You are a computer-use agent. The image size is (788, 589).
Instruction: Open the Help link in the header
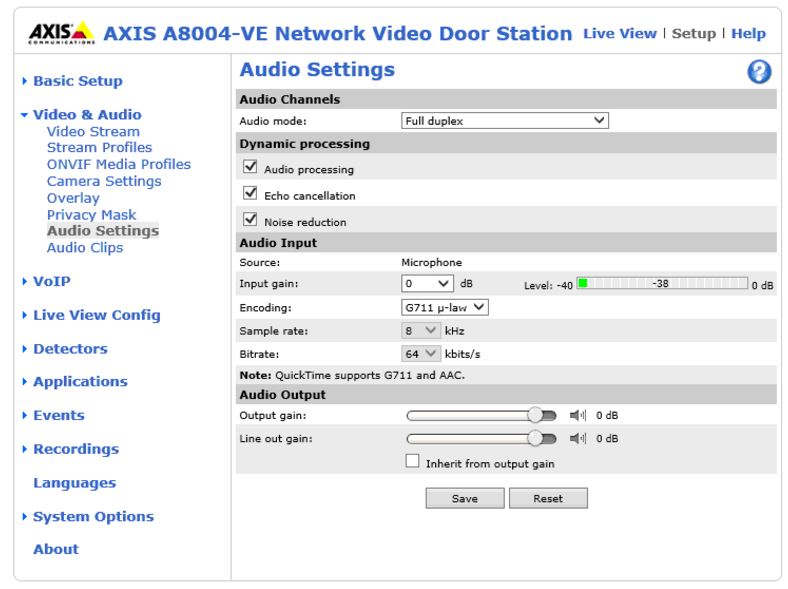coord(748,33)
